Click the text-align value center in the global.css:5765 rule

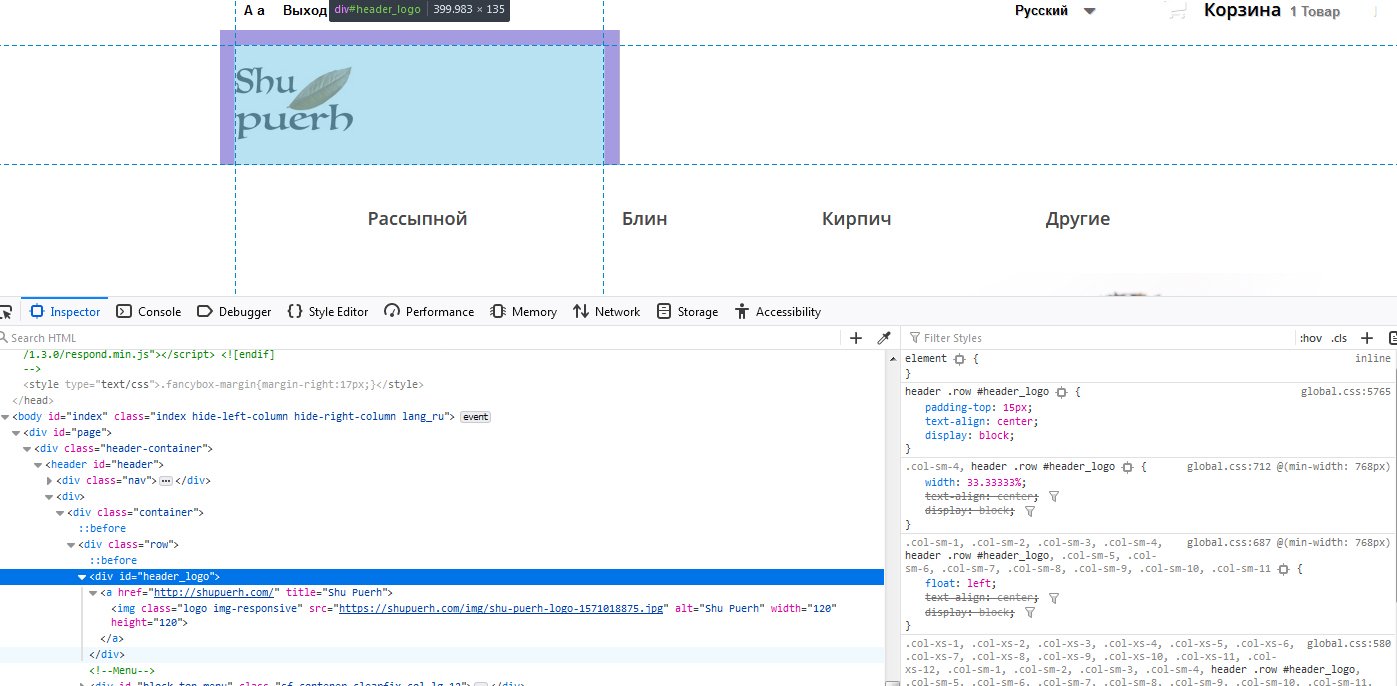tap(1017, 421)
